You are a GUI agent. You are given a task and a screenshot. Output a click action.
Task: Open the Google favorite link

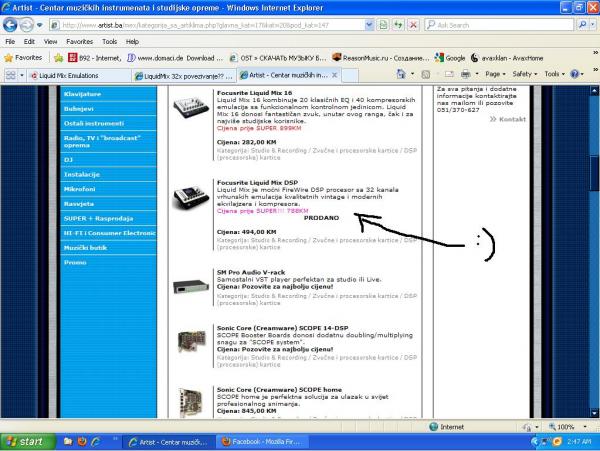point(450,58)
